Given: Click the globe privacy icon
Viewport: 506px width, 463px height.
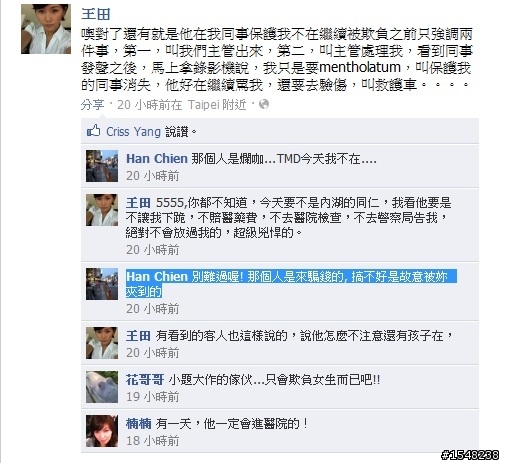Looking at the screenshot, I should coord(264,105).
